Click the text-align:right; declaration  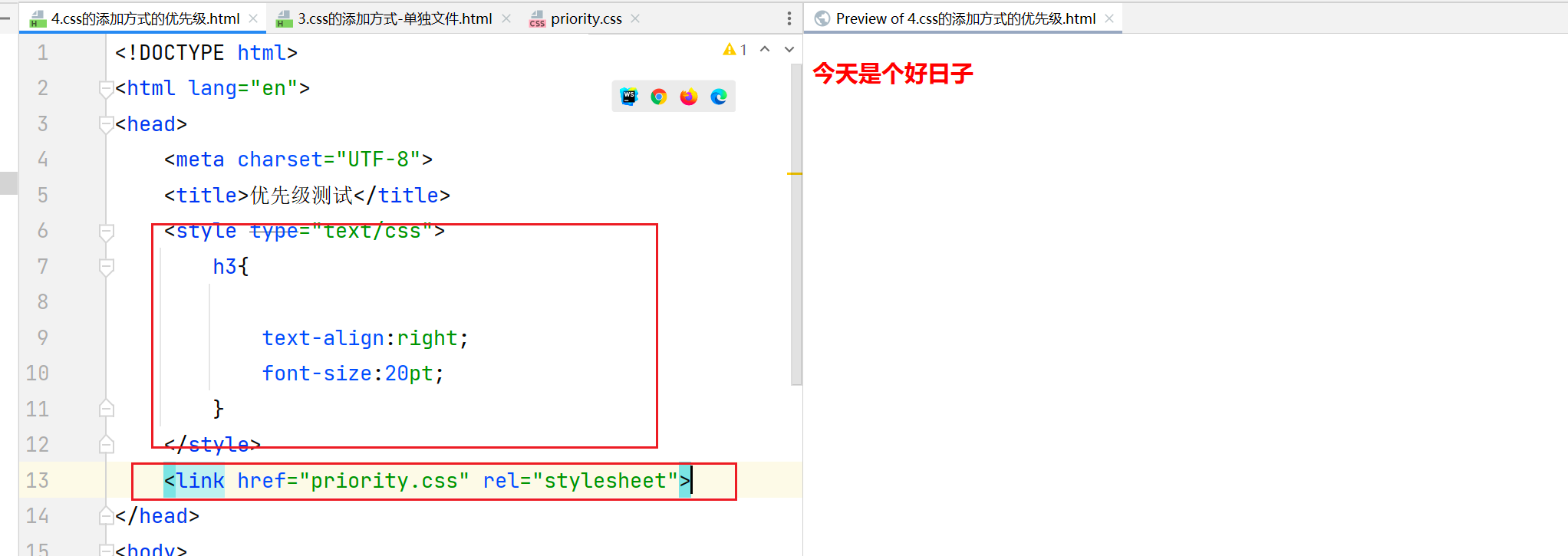click(x=365, y=338)
